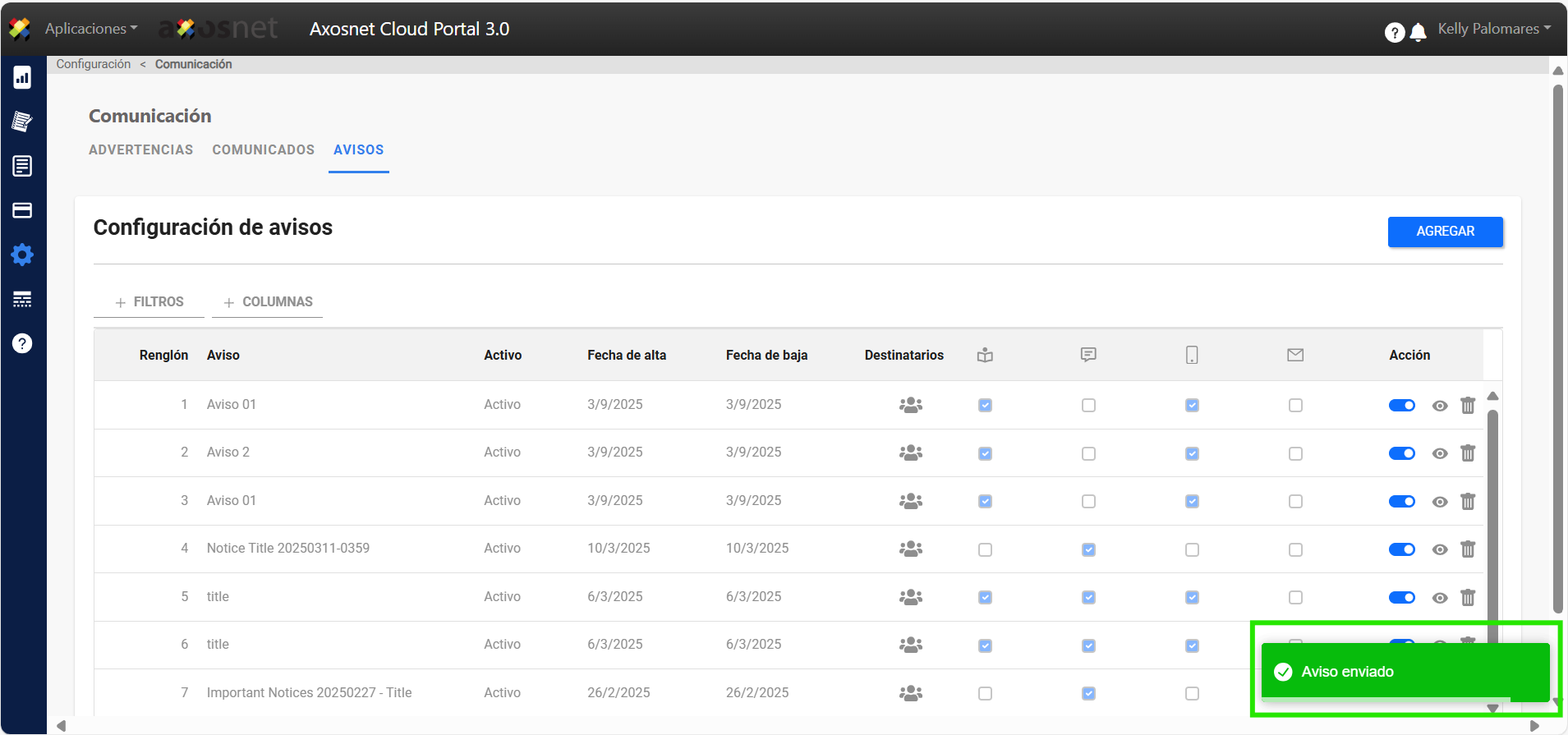Click the AGREGAR button
This screenshot has height=735, width=1568.
1445,232
